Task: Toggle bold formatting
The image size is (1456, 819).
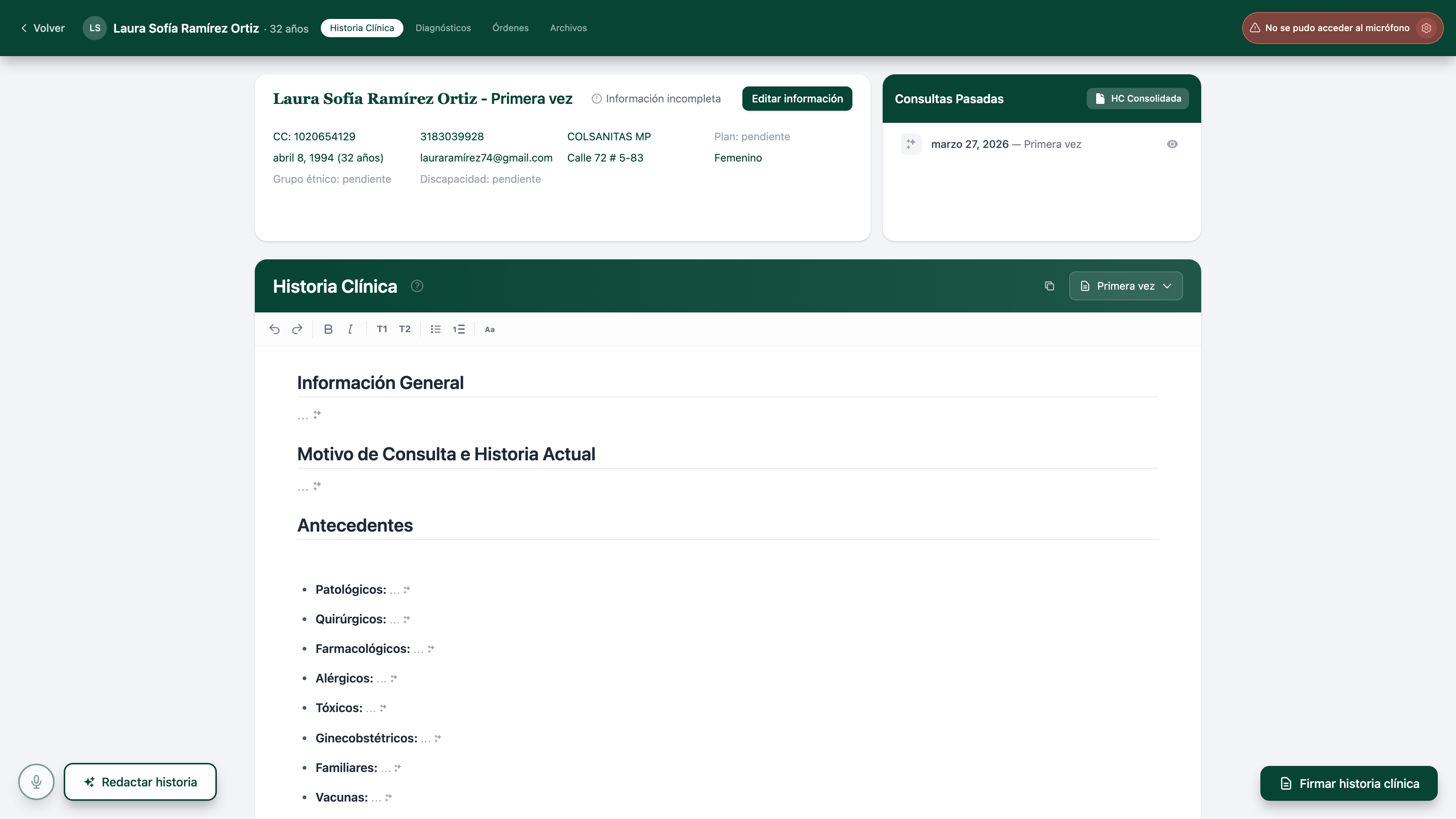Action: [x=328, y=329]
